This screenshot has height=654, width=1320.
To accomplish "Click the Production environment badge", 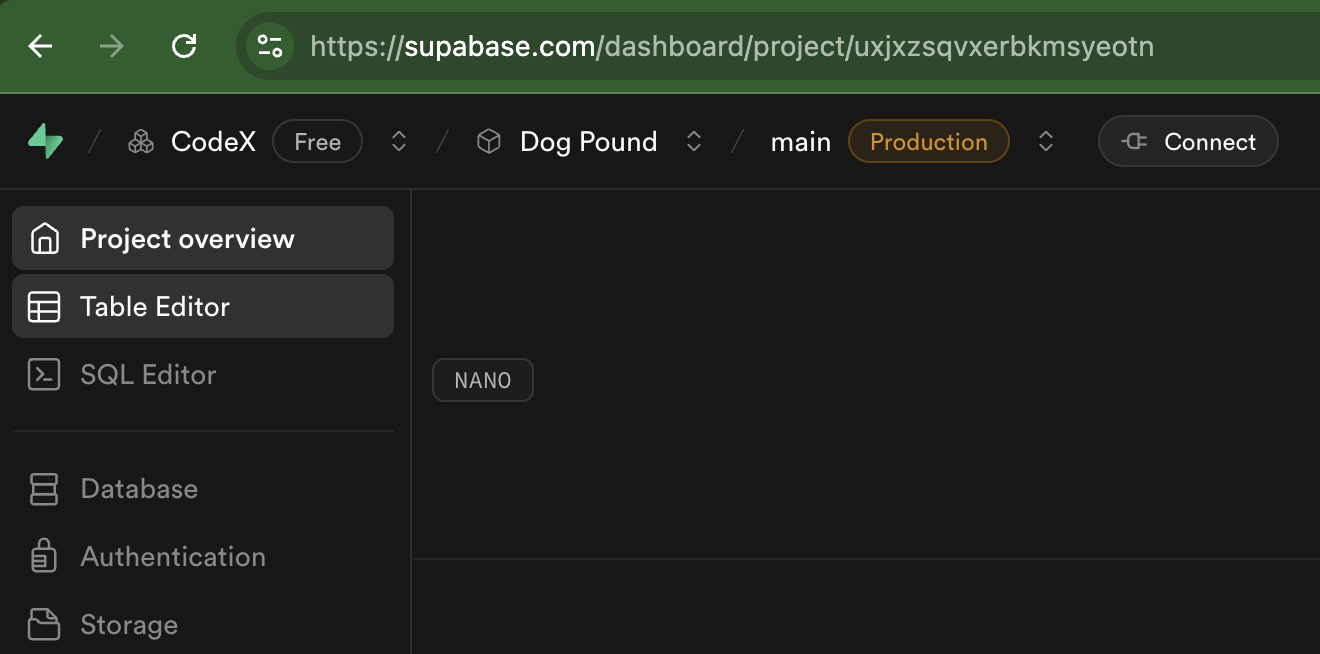I will coord(928,141).
